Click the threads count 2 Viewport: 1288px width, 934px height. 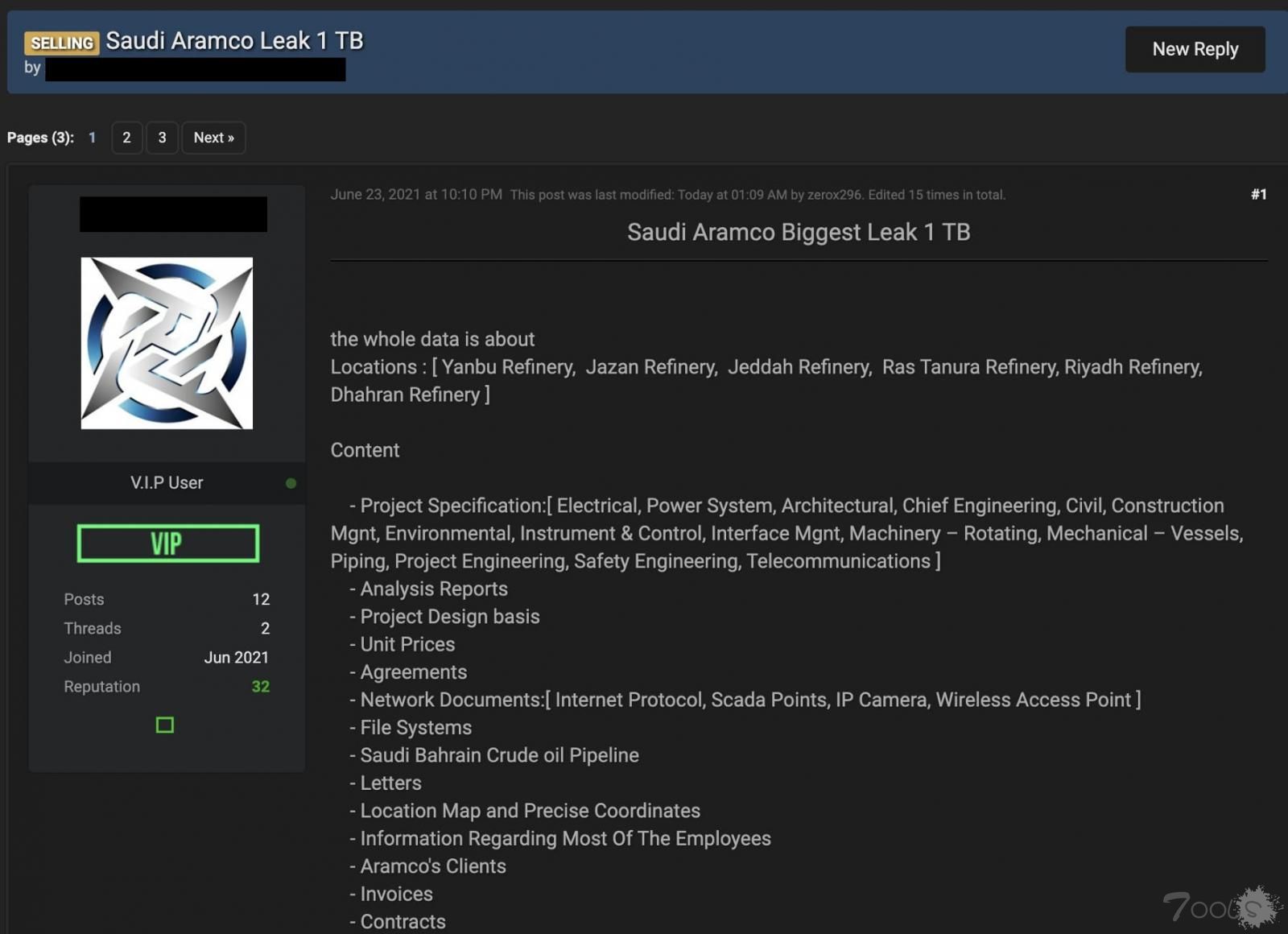point(265,628)
